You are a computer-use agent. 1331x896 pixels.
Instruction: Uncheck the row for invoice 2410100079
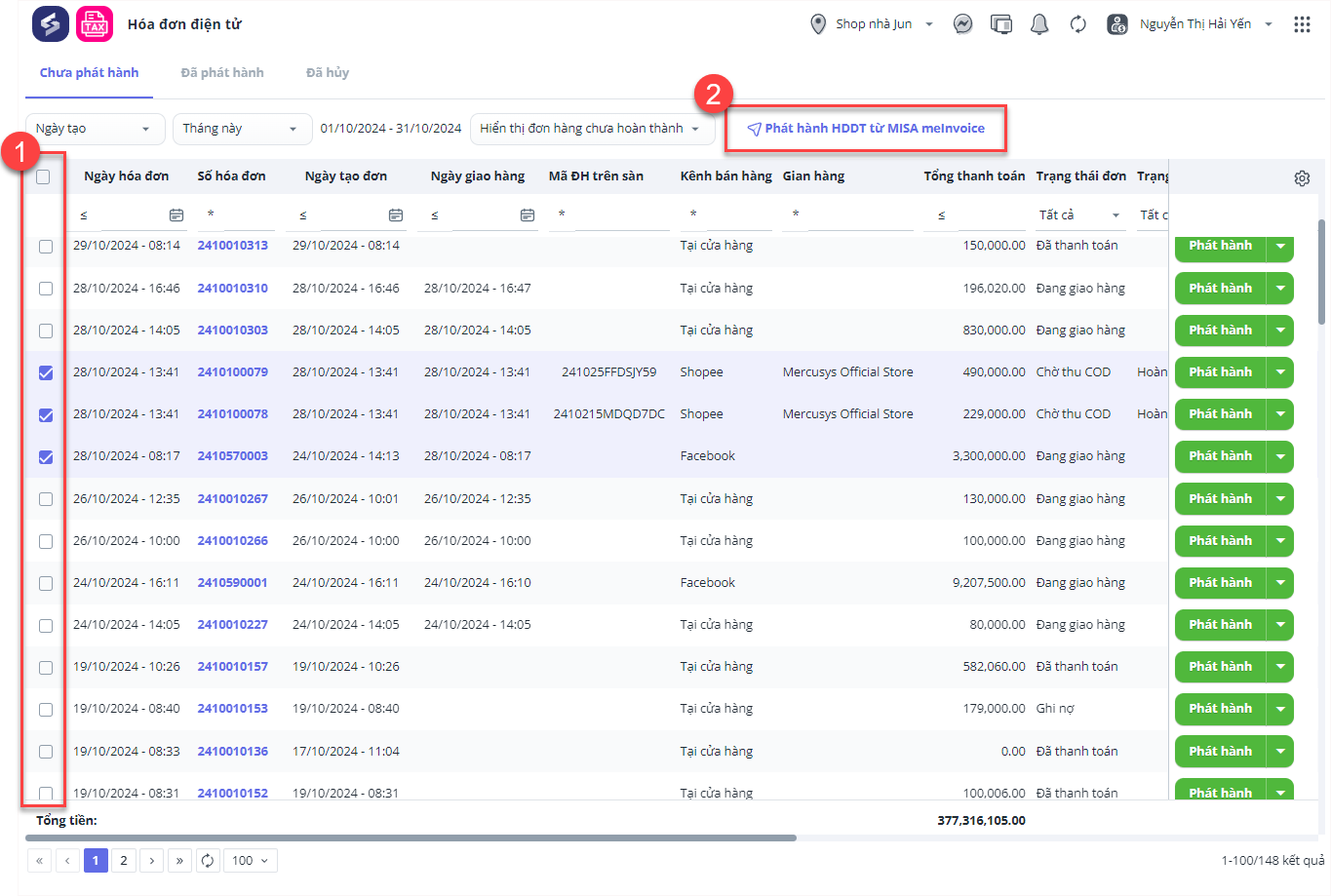pos(46,372)
